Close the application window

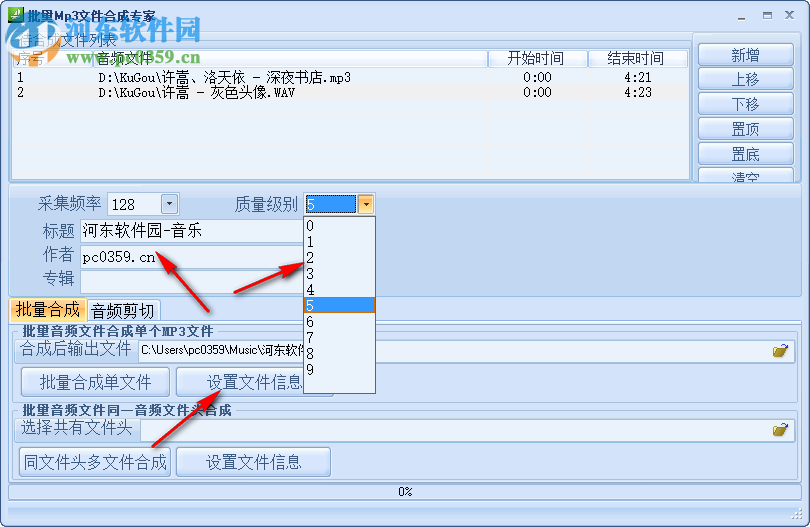pos(789,15)
